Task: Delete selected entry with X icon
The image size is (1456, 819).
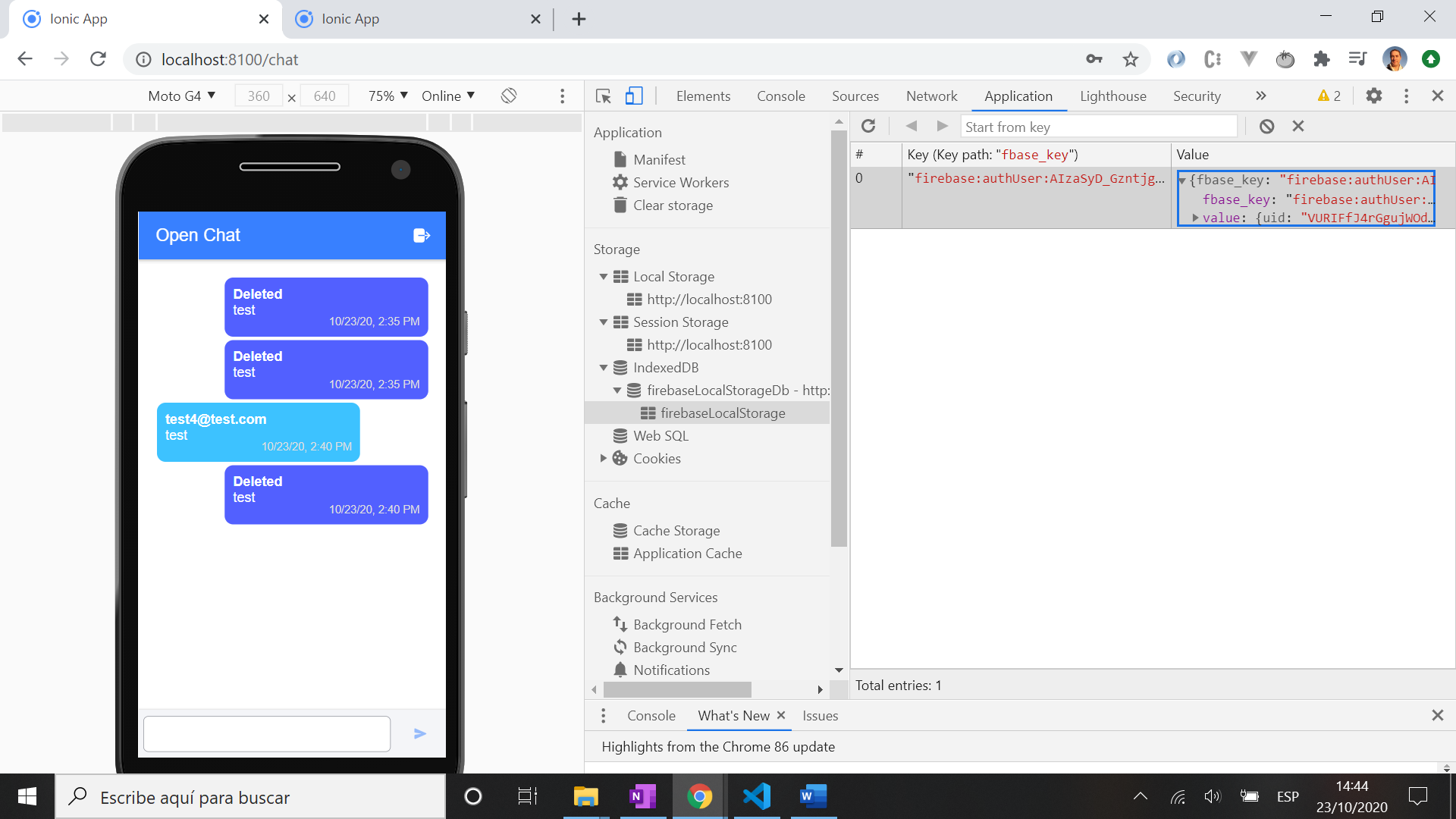Action: 1298,127
